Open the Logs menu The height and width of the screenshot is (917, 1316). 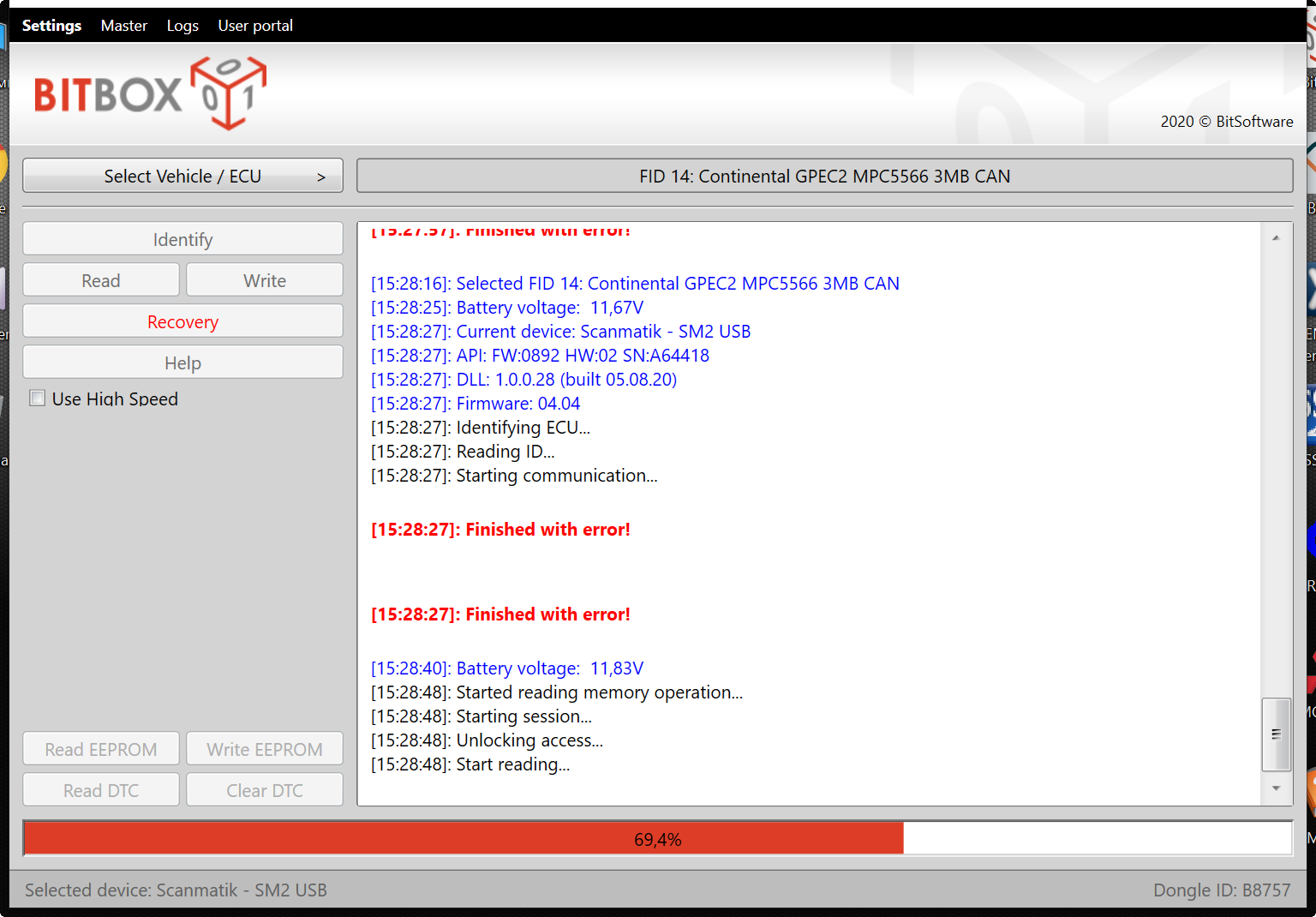pyautogui.click(x=182, y=26)
